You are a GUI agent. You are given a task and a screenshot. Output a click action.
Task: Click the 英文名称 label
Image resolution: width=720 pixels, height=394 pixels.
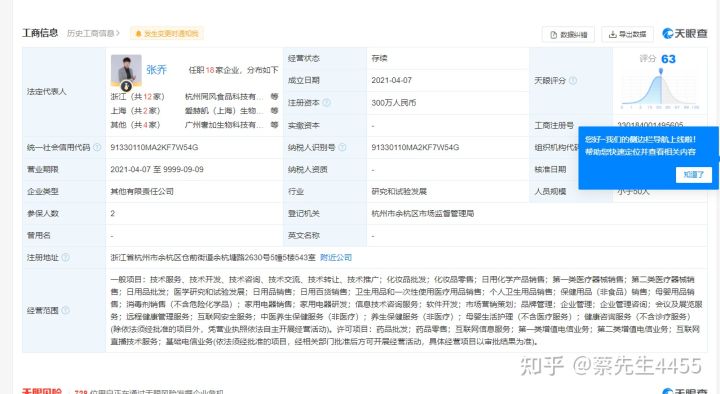(x=304, y=236)
